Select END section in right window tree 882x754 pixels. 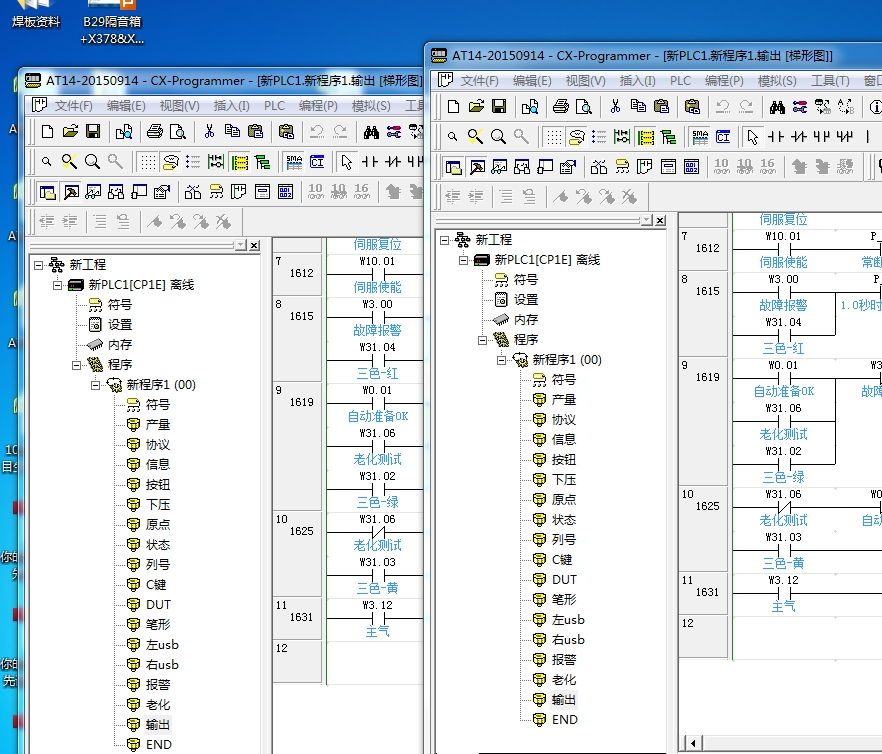[565, 720]
